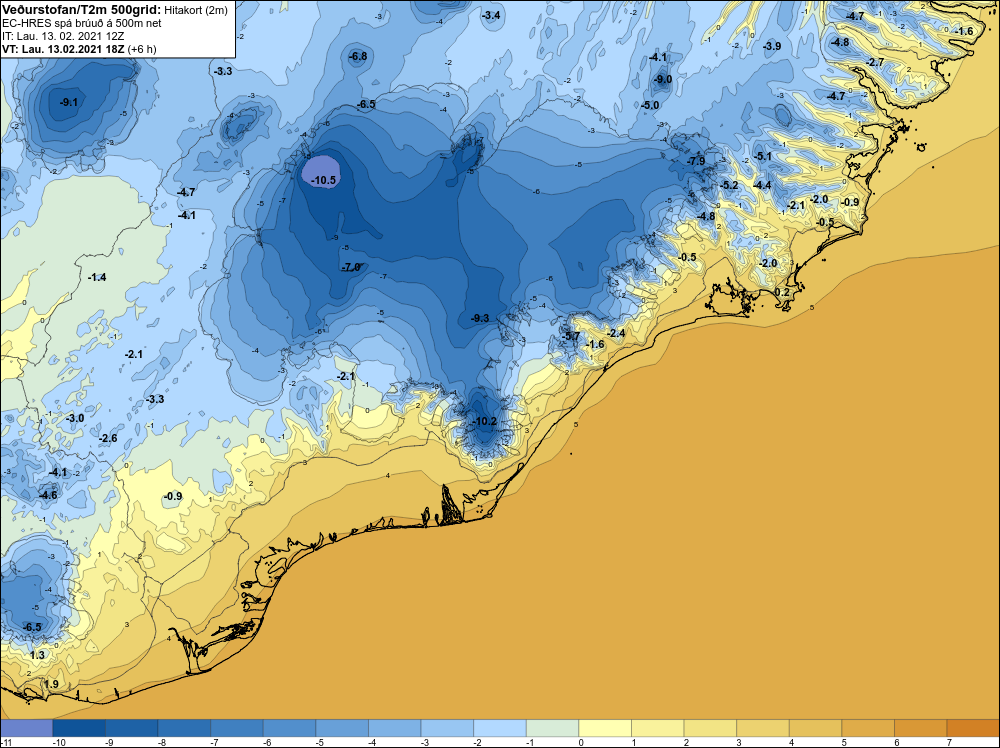Screen dimensions: 1000x748
Task: Select the light yellow swatch between 0 and 1
Action: click(605, 728)
